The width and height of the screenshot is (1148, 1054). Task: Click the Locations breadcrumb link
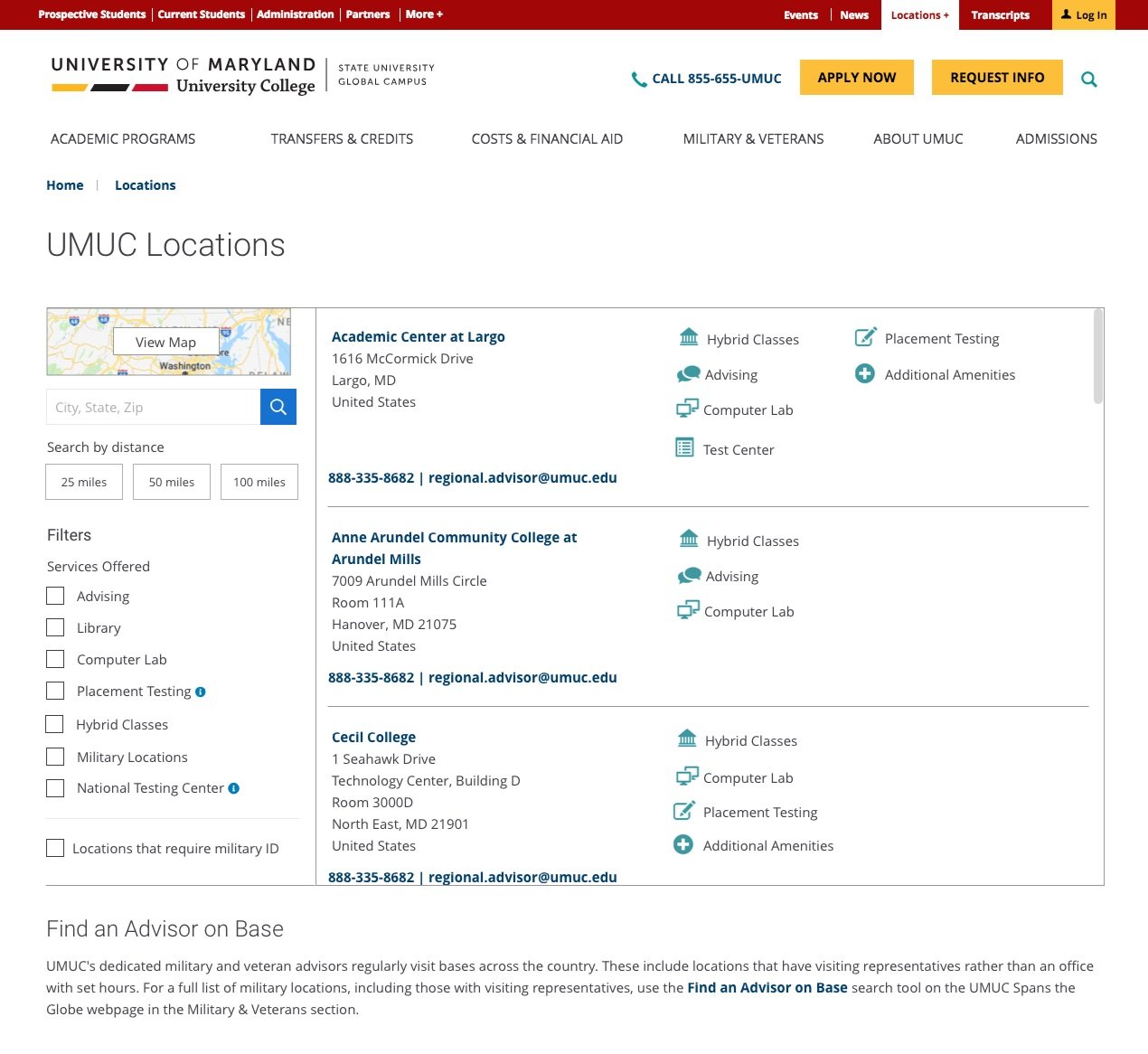point(146,184)
